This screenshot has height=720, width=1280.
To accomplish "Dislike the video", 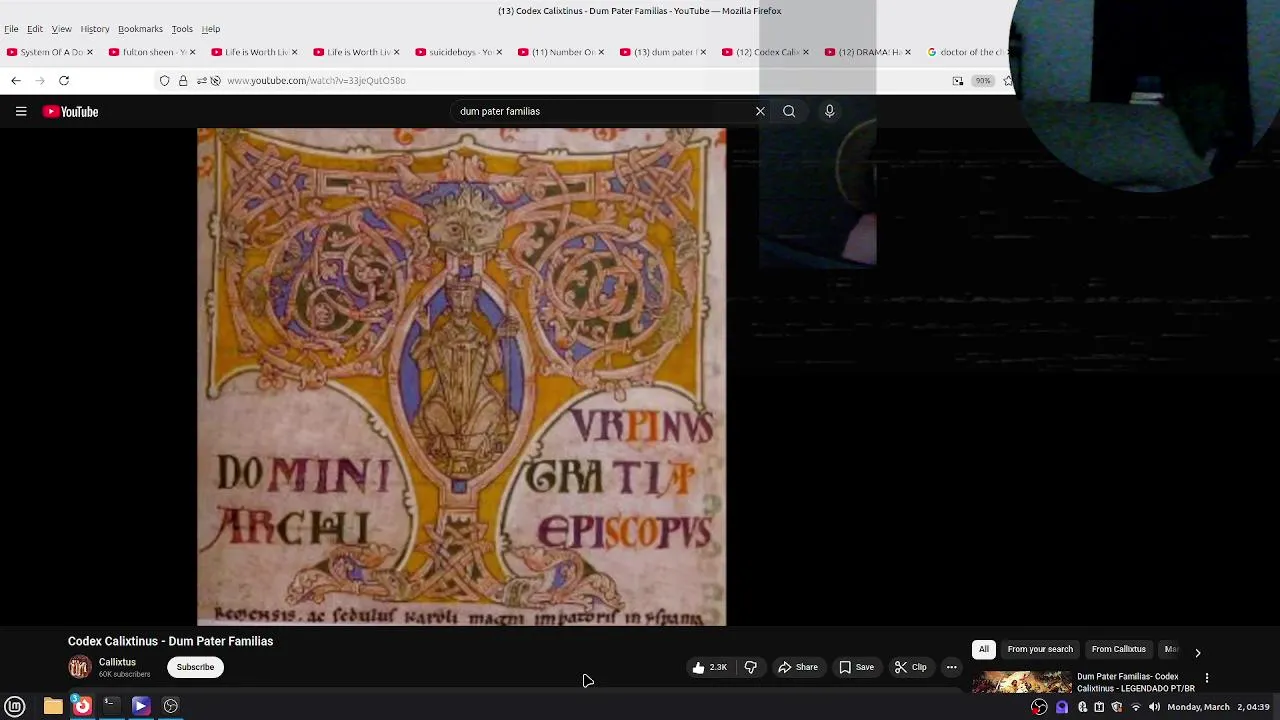I will click(751, 667).
